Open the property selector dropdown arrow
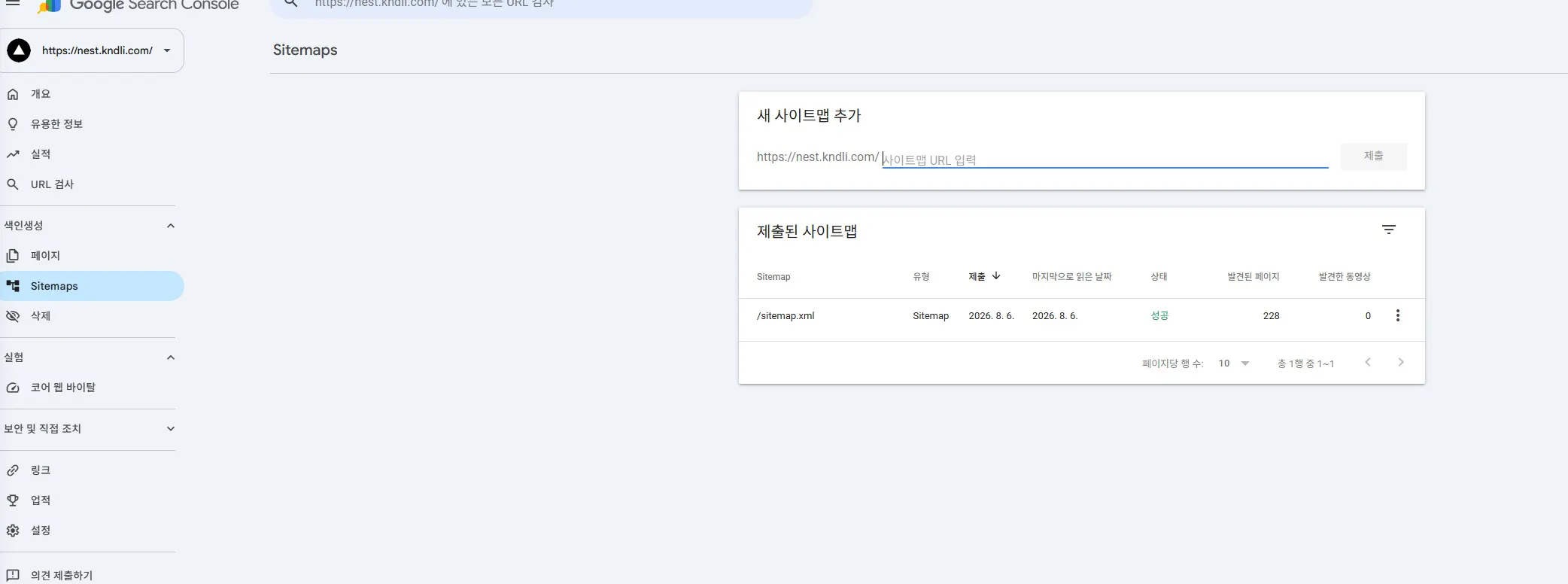 [167, 50]
